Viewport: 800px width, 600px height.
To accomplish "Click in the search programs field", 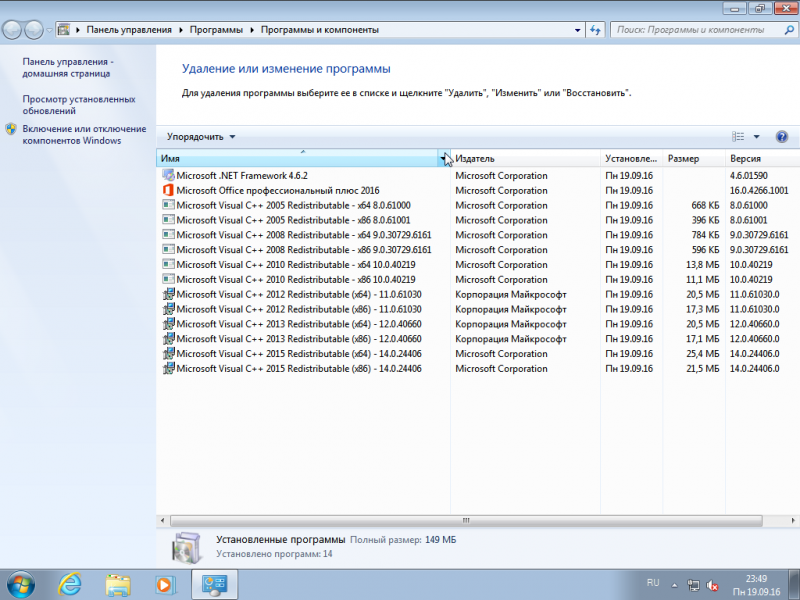I will point(697,30).
